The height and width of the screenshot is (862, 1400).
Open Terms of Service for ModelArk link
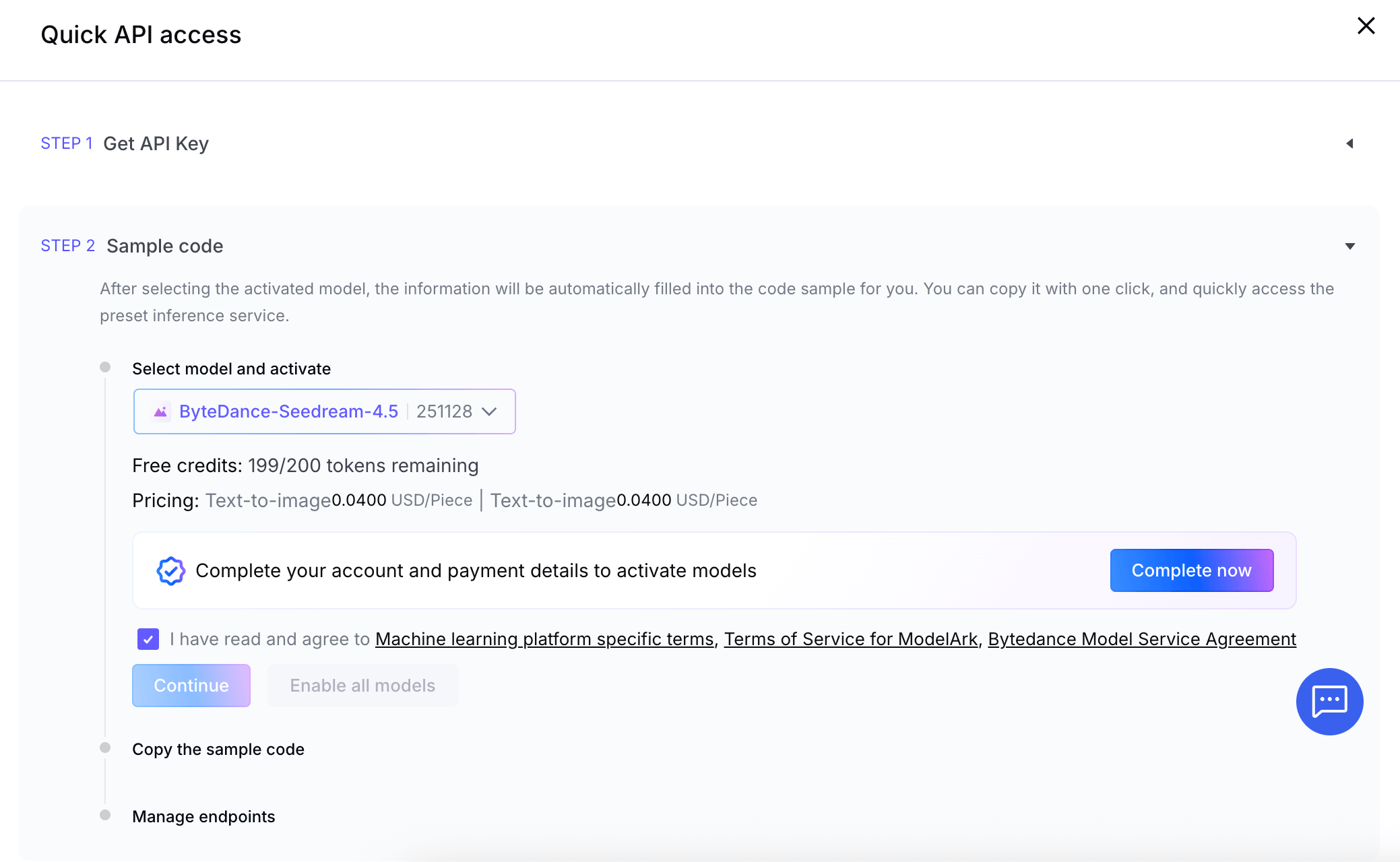coord(850,639)
